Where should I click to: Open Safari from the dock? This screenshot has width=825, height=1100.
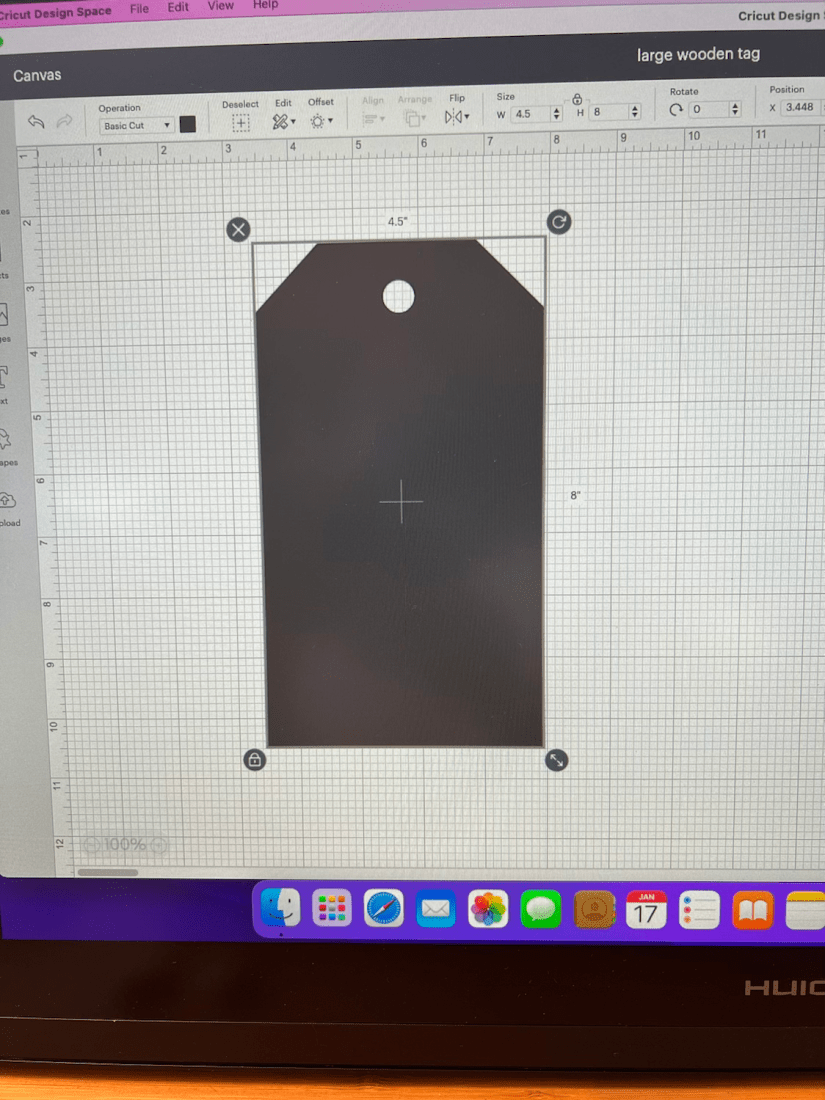pos(383,908)
